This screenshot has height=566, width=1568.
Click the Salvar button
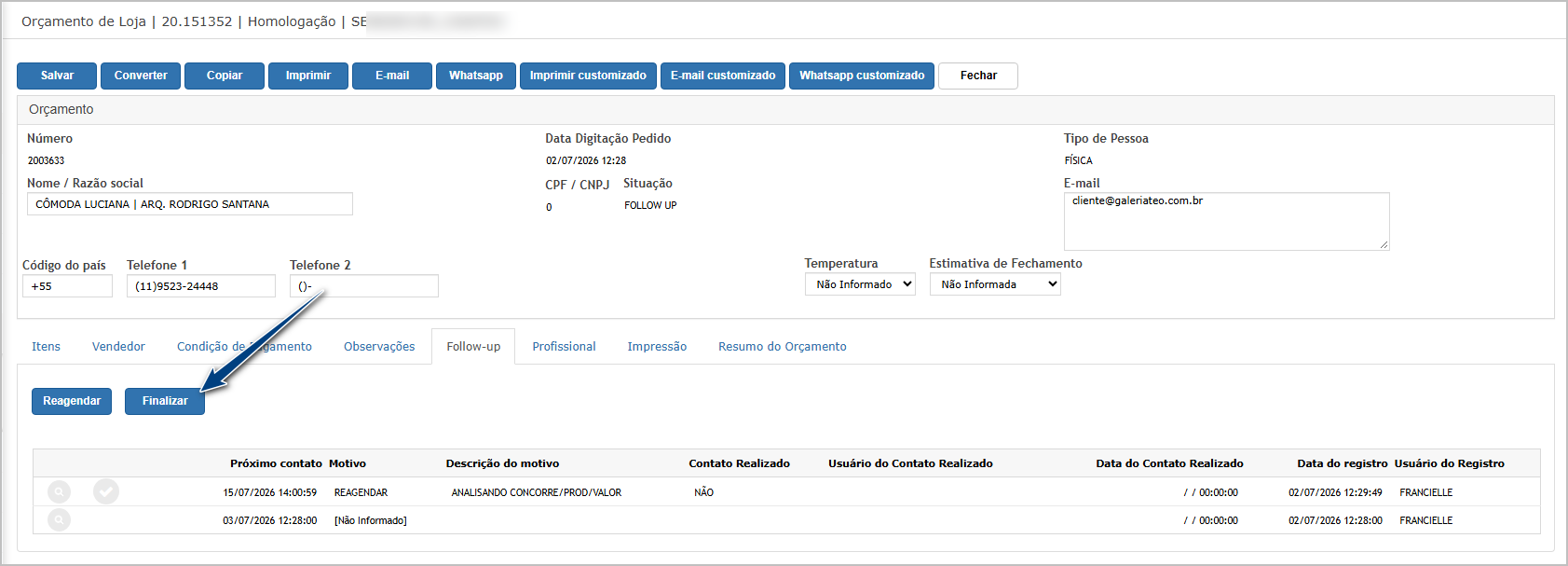click(x=57, y=76)
